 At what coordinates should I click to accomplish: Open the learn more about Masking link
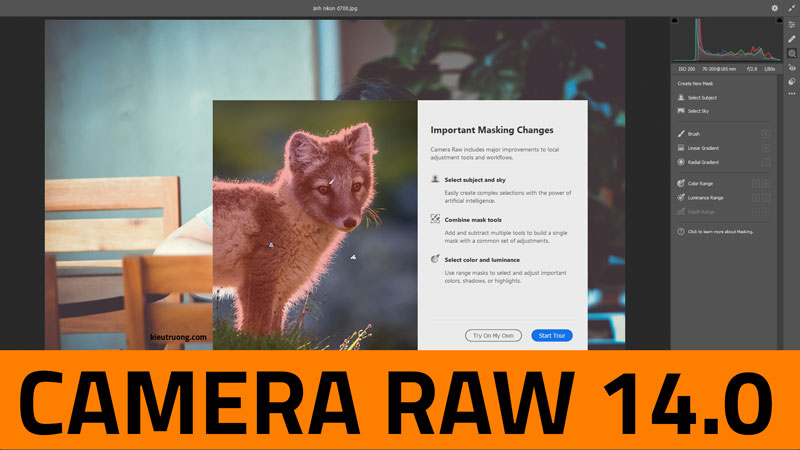(715, 232)
